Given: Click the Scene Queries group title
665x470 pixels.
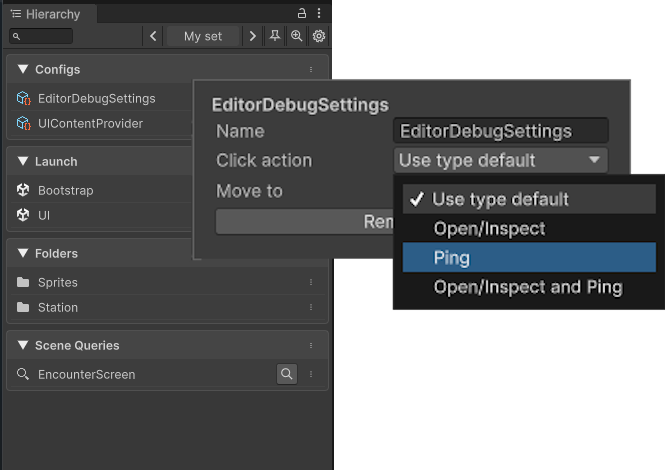Looking at the screenshot, I should click(x=77, y=345).
